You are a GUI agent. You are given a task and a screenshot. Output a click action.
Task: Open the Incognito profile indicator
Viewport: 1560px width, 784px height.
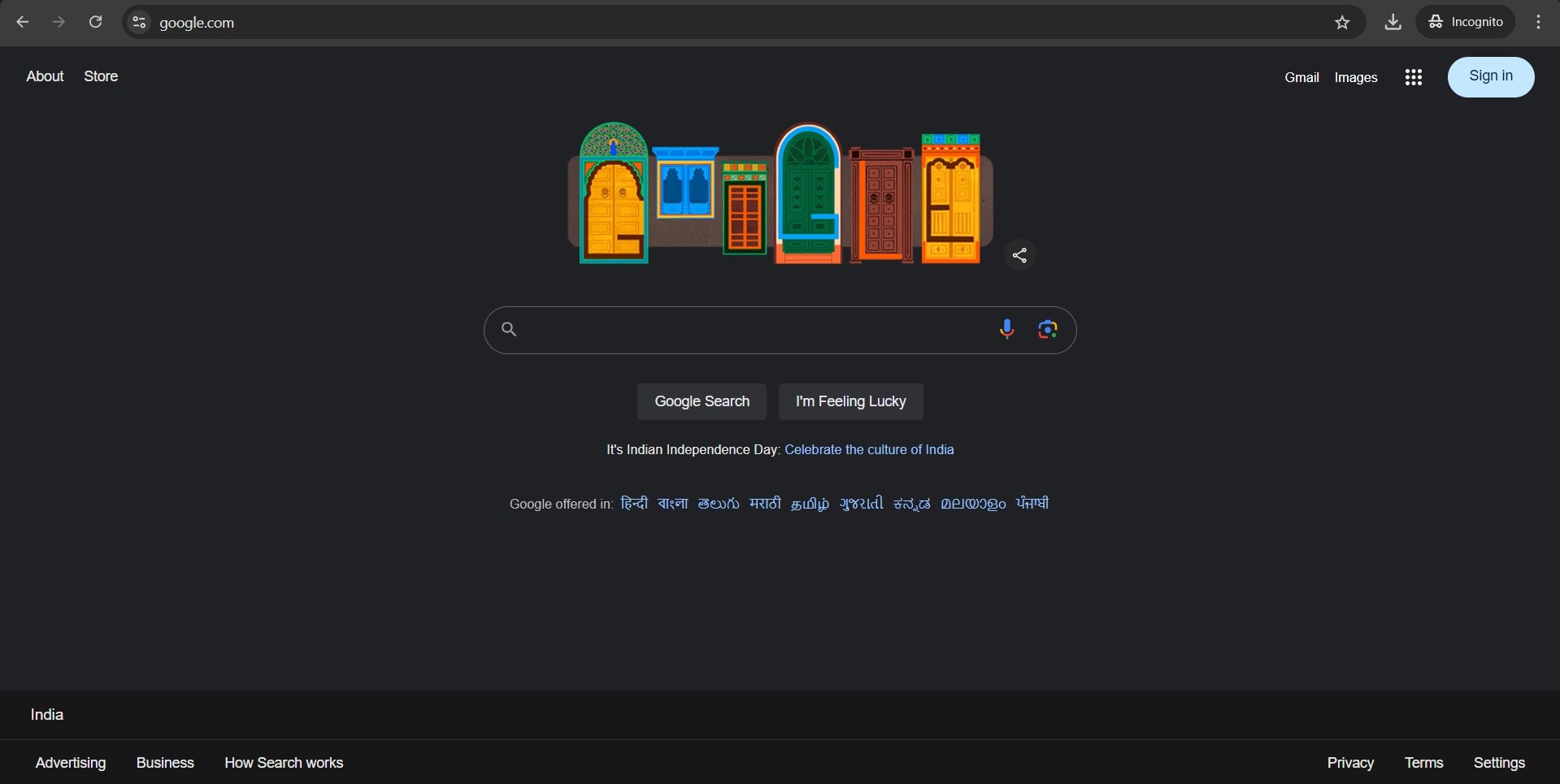pos(1466,22)
